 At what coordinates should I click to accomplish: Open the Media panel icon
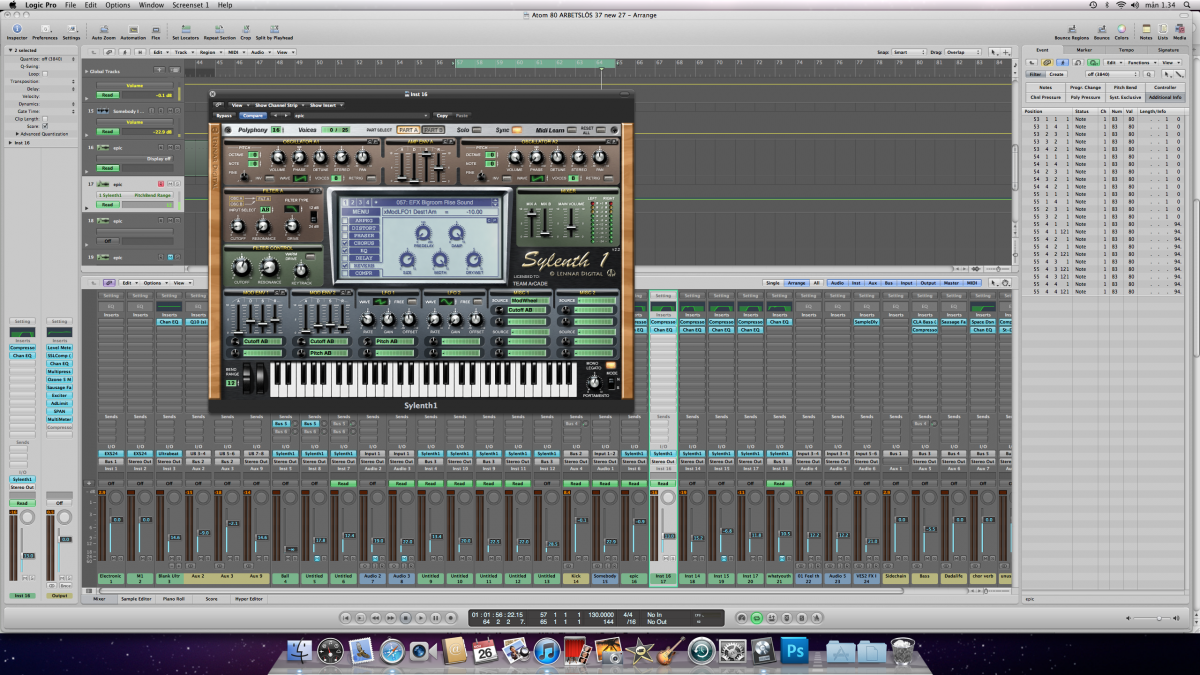(x=1180, y=32)
